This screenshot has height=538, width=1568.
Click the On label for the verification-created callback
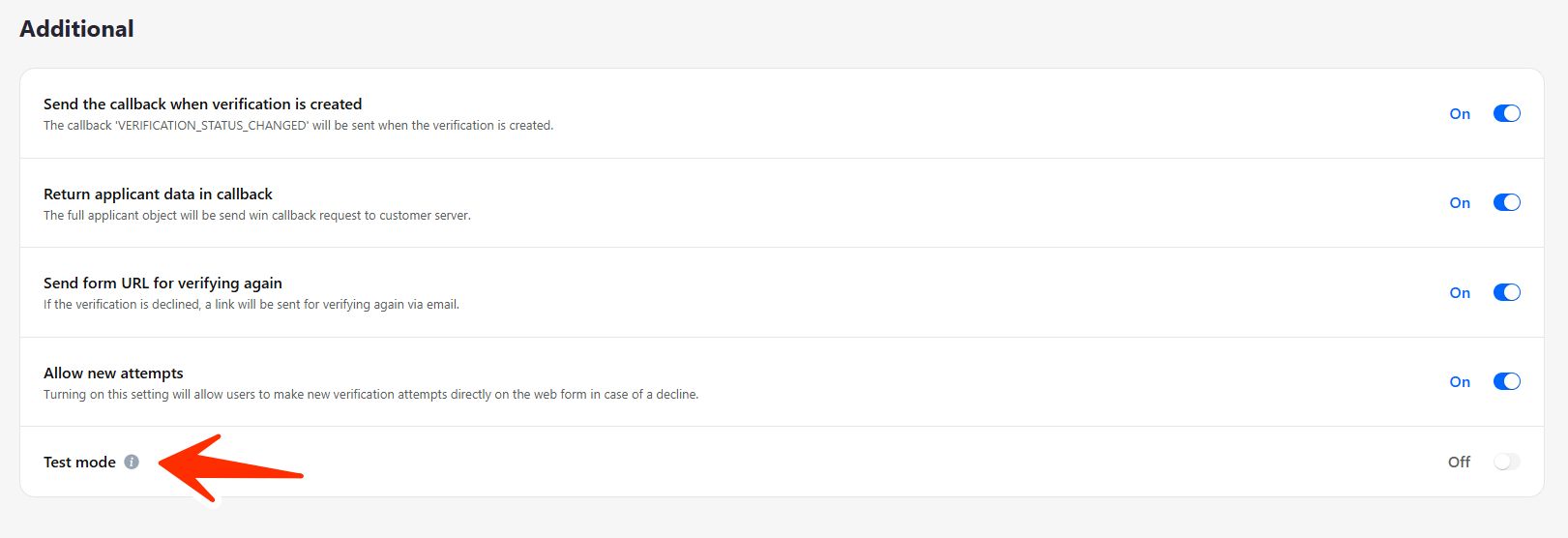[x=1460, y=114]
